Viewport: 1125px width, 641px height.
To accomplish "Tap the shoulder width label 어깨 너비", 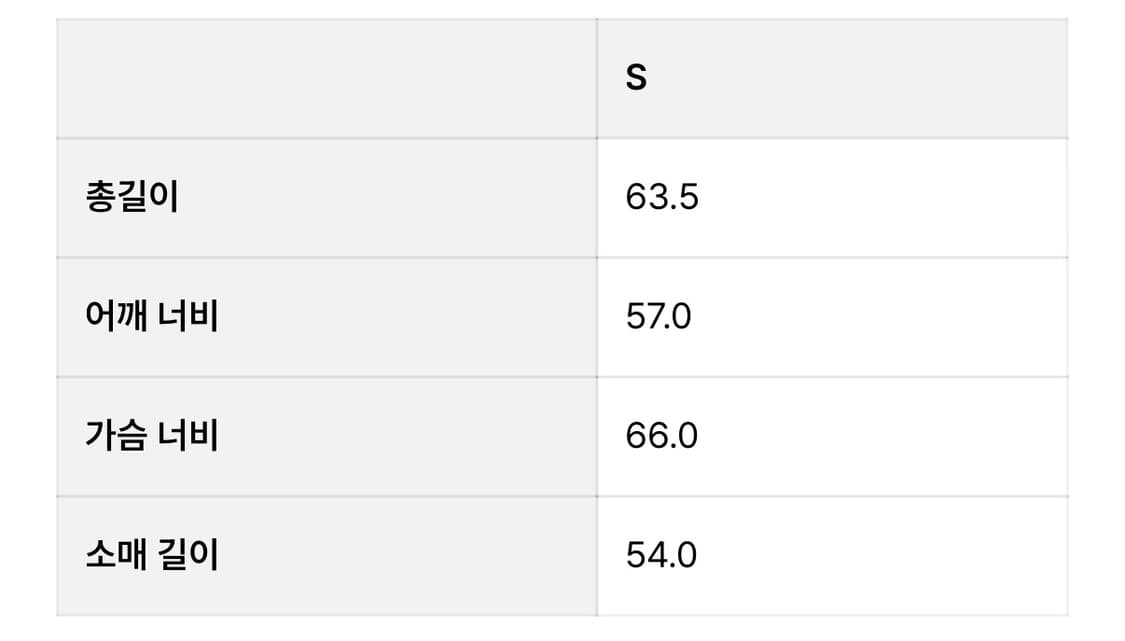I will 152,317.
